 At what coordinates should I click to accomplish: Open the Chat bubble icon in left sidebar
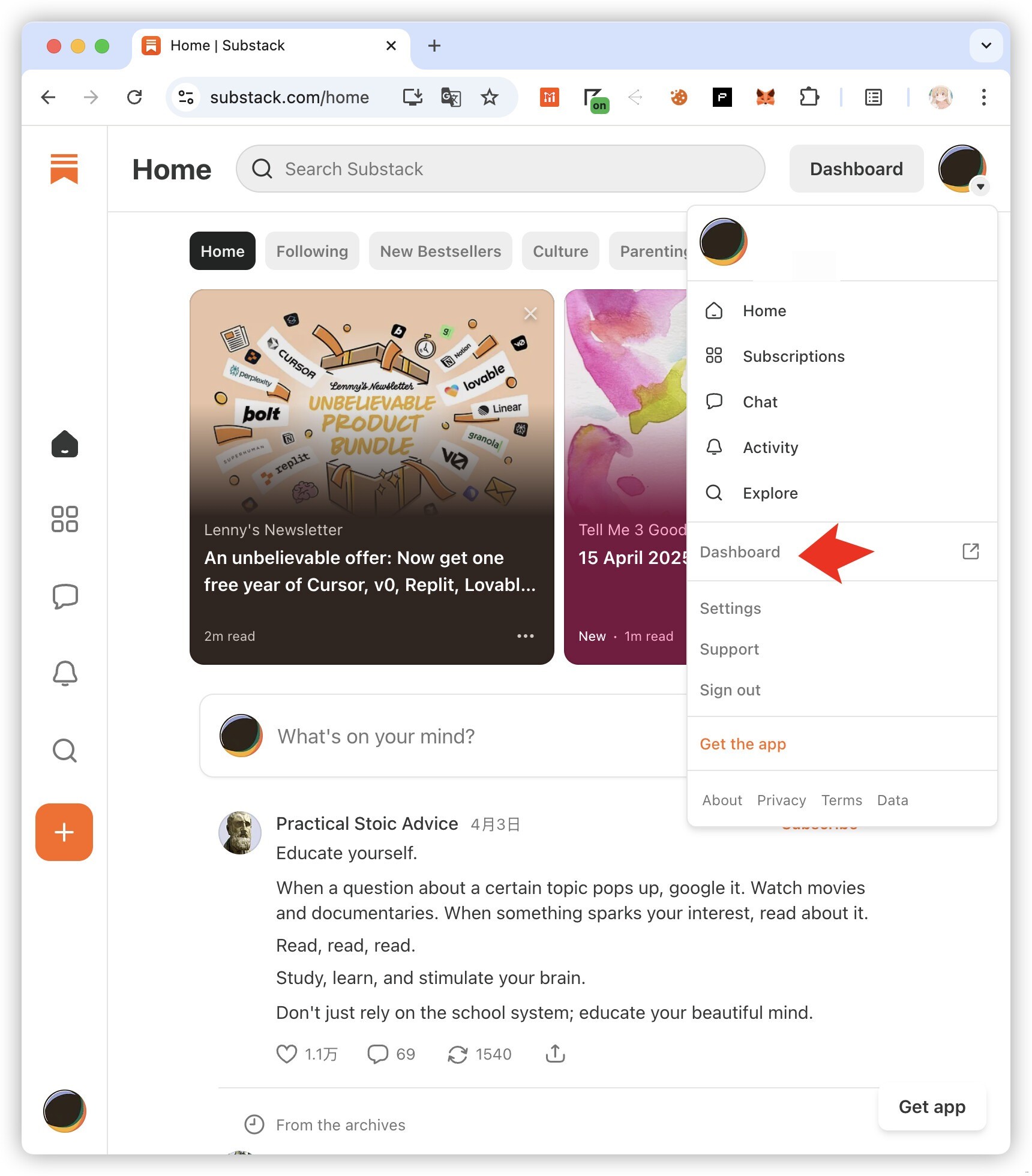65,596
